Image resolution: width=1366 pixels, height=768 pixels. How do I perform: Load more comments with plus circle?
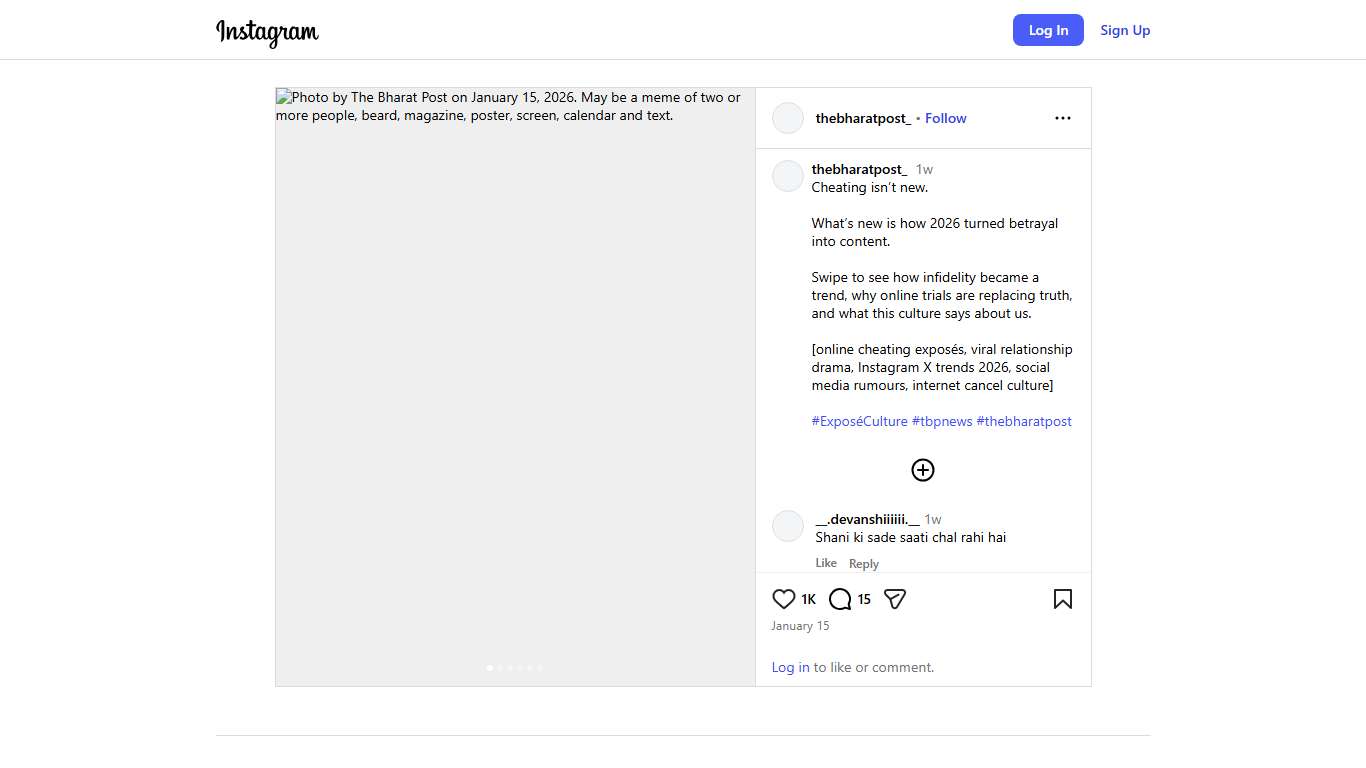pyautogui.click(x=922, y=470)
